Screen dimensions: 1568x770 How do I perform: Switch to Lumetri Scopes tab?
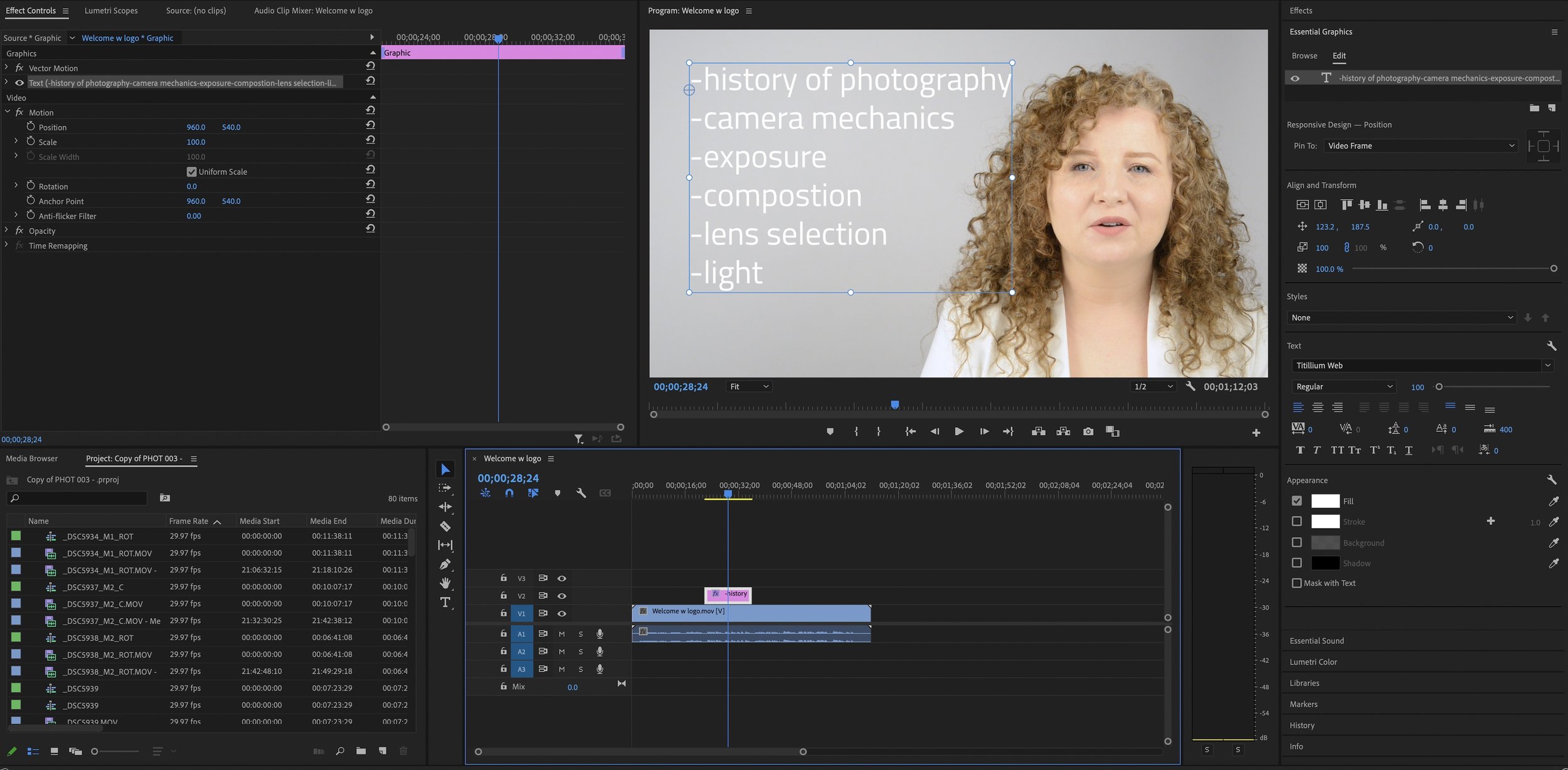(x=111, y=11)
